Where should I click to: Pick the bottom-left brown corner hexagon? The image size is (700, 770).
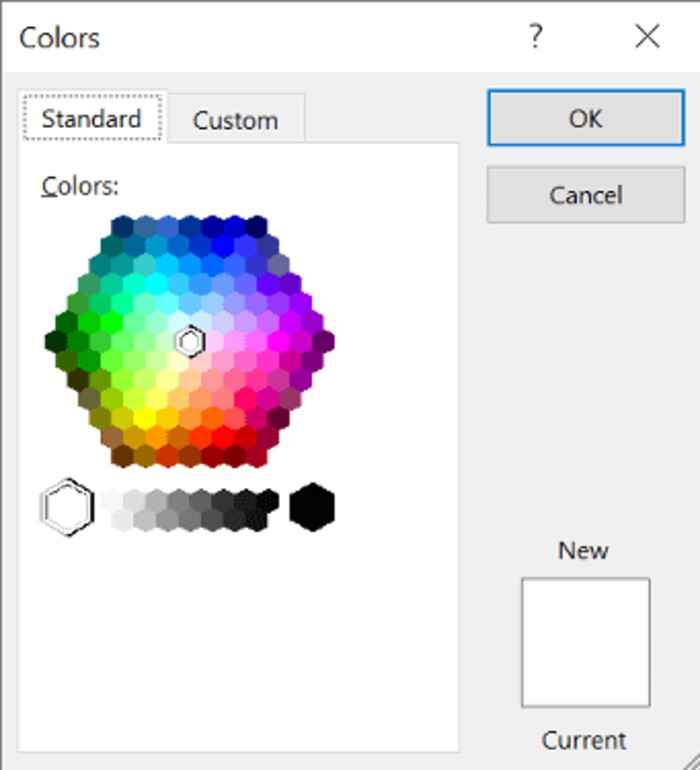123,455
